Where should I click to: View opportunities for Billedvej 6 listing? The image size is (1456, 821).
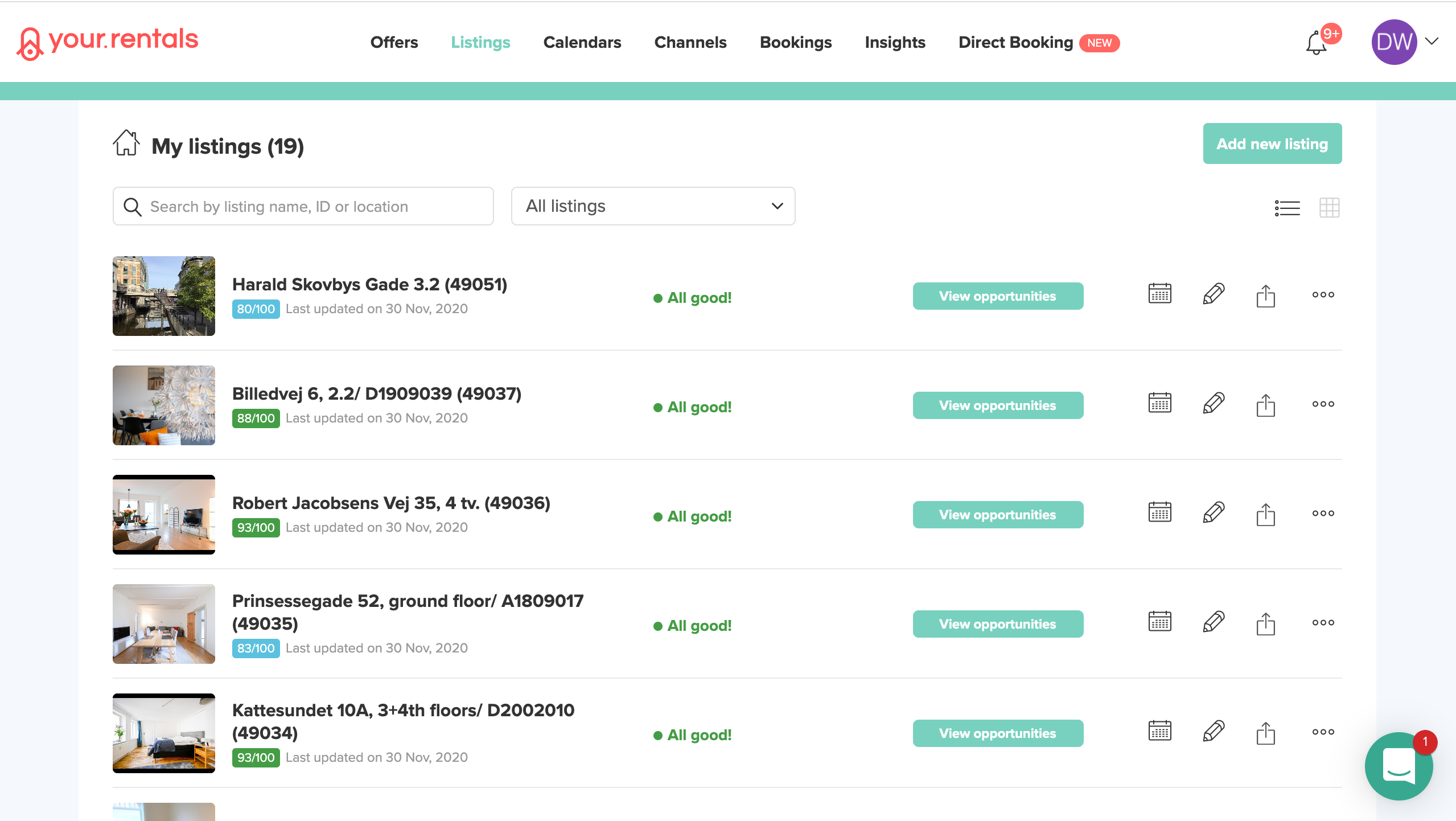click(997, 405)
